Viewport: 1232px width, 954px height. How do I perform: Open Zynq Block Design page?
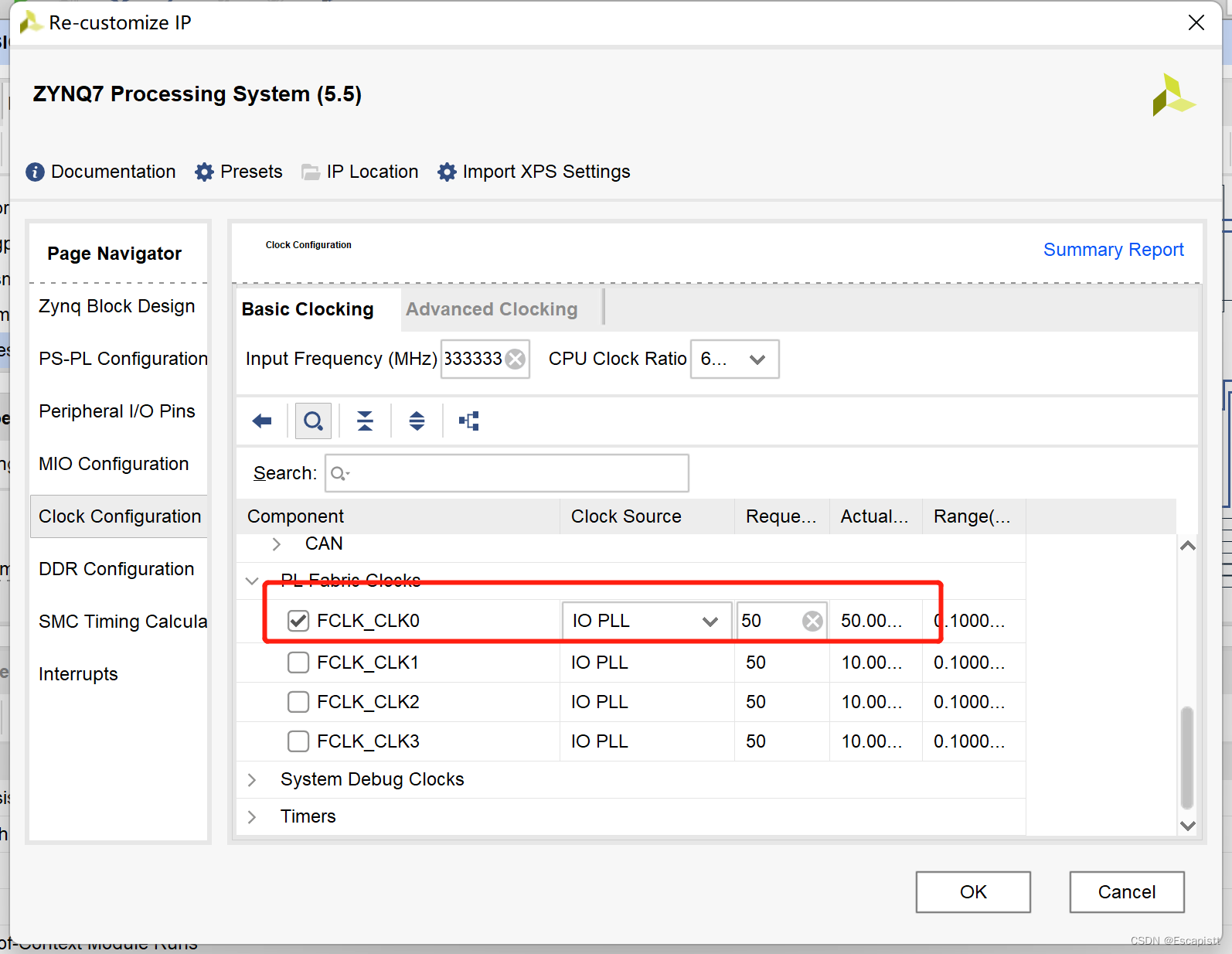(x=117, y=306)
